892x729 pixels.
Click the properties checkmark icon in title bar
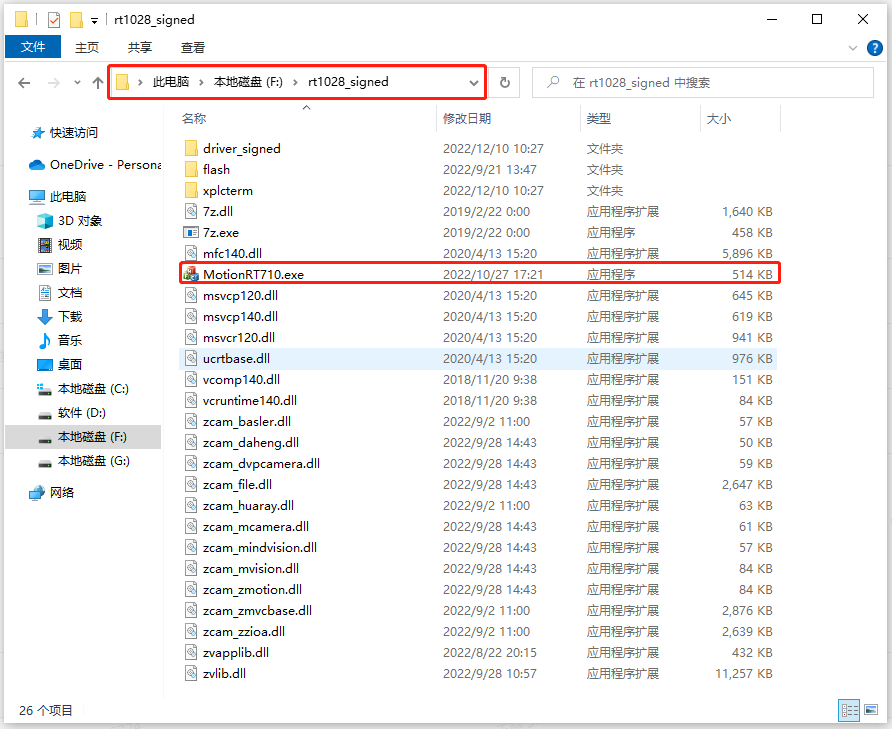(54, 20)
